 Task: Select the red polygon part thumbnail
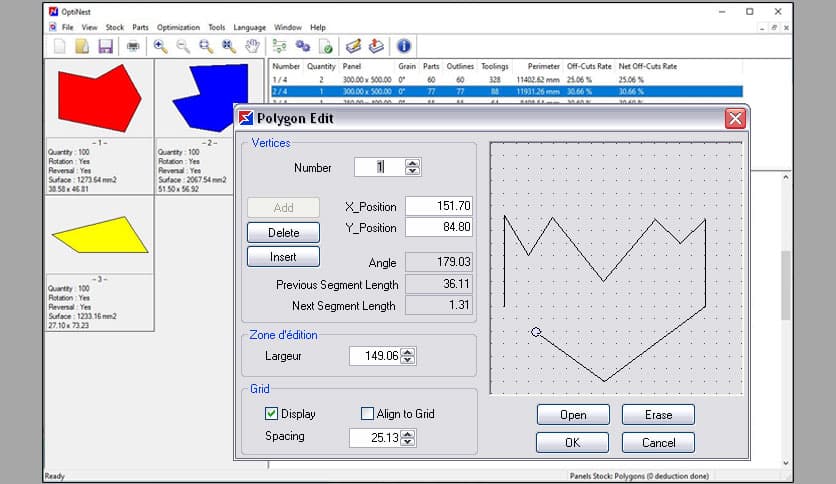point(98,98)
